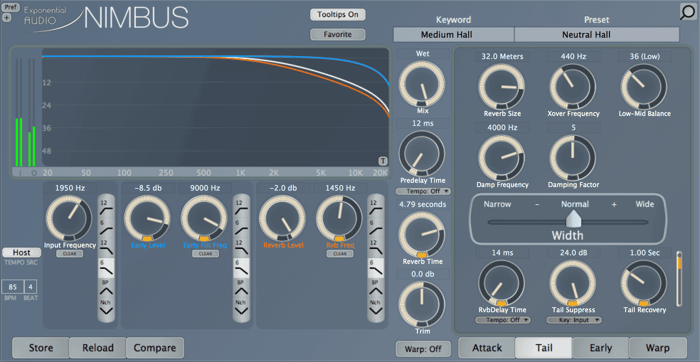Click the BPM field showing 85
Image resolution: width=700 pixels, height=362 pixels.
(x=12, y=287)
